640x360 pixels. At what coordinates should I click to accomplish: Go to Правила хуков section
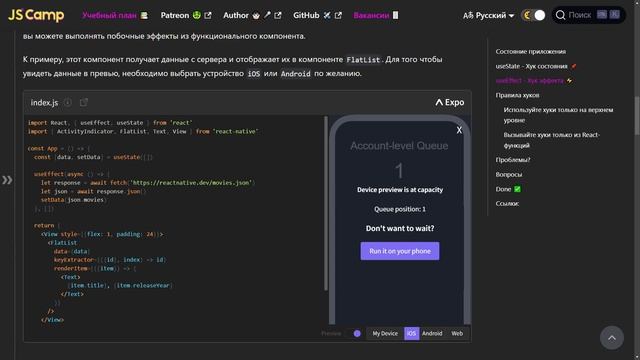(517, 95)
